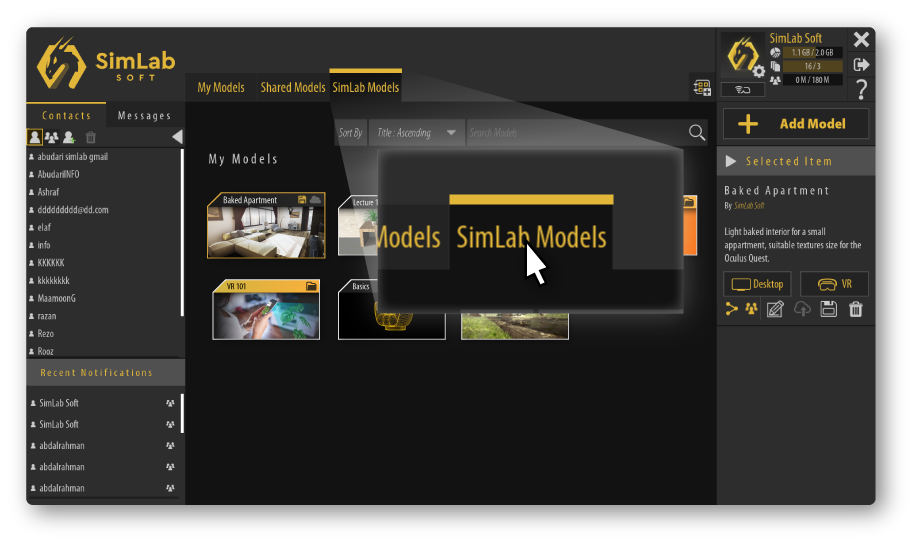This screenshot has width=916, height=545.
Task: Select contact dddddddd@dd.com
Action: pyautogui.click(x=72, y=210)
